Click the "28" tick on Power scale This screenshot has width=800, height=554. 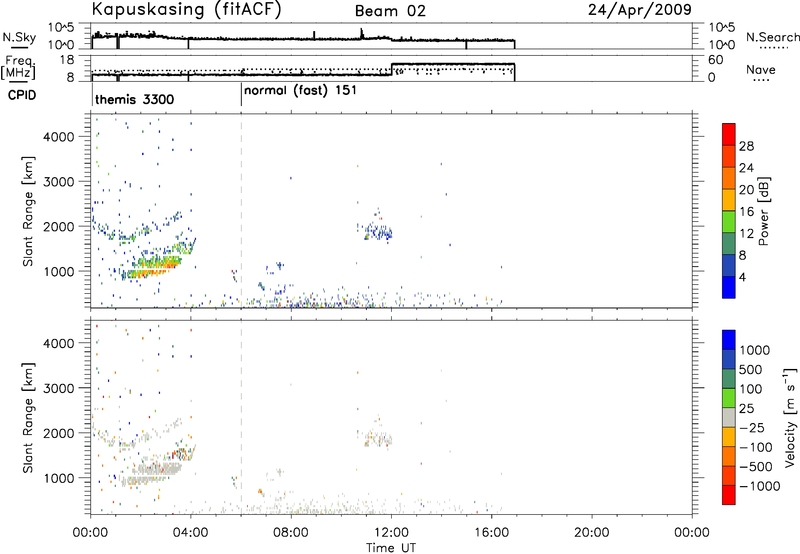[746, 146]
